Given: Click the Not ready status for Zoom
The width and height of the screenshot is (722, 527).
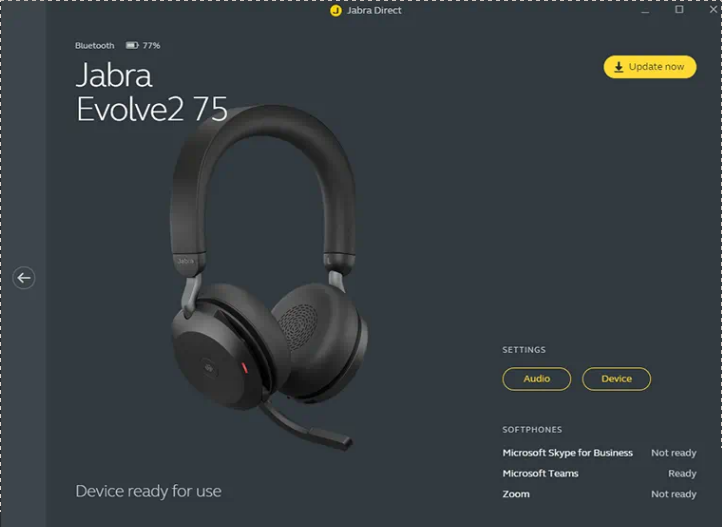Looking at the screenshot, I should tap(674, 494).
